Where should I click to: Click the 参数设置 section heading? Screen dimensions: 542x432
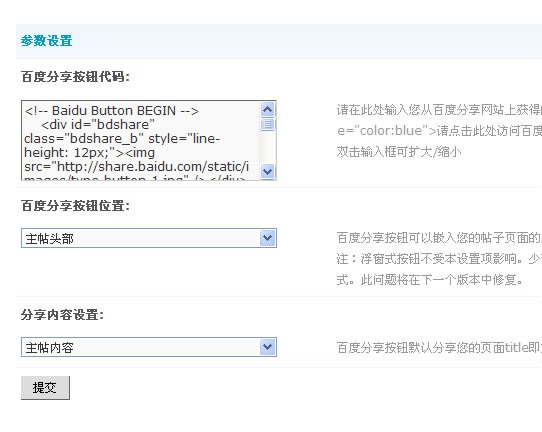pos(46,41)
